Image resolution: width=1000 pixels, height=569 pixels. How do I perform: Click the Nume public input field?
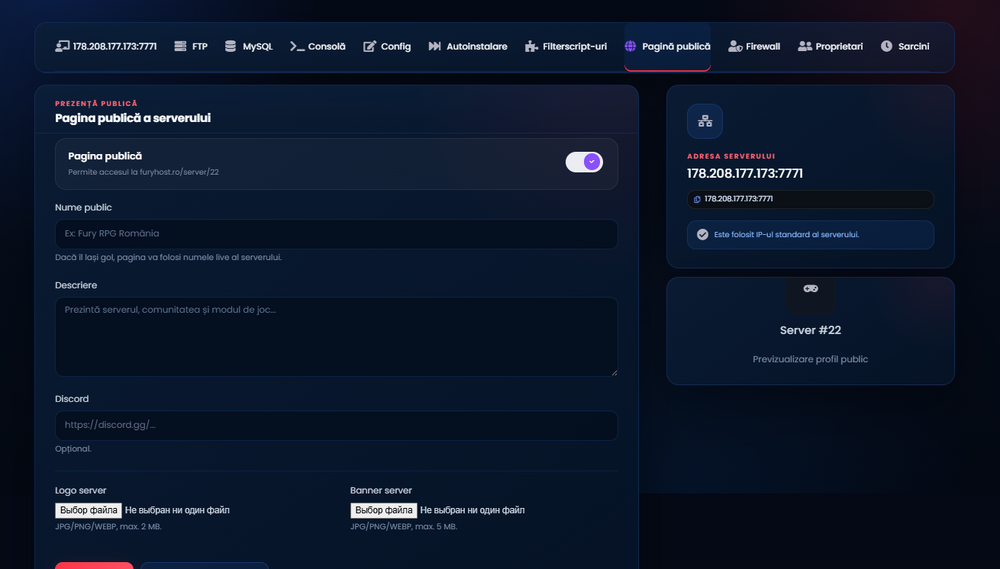pyautogui.click(x=336, y=234)
